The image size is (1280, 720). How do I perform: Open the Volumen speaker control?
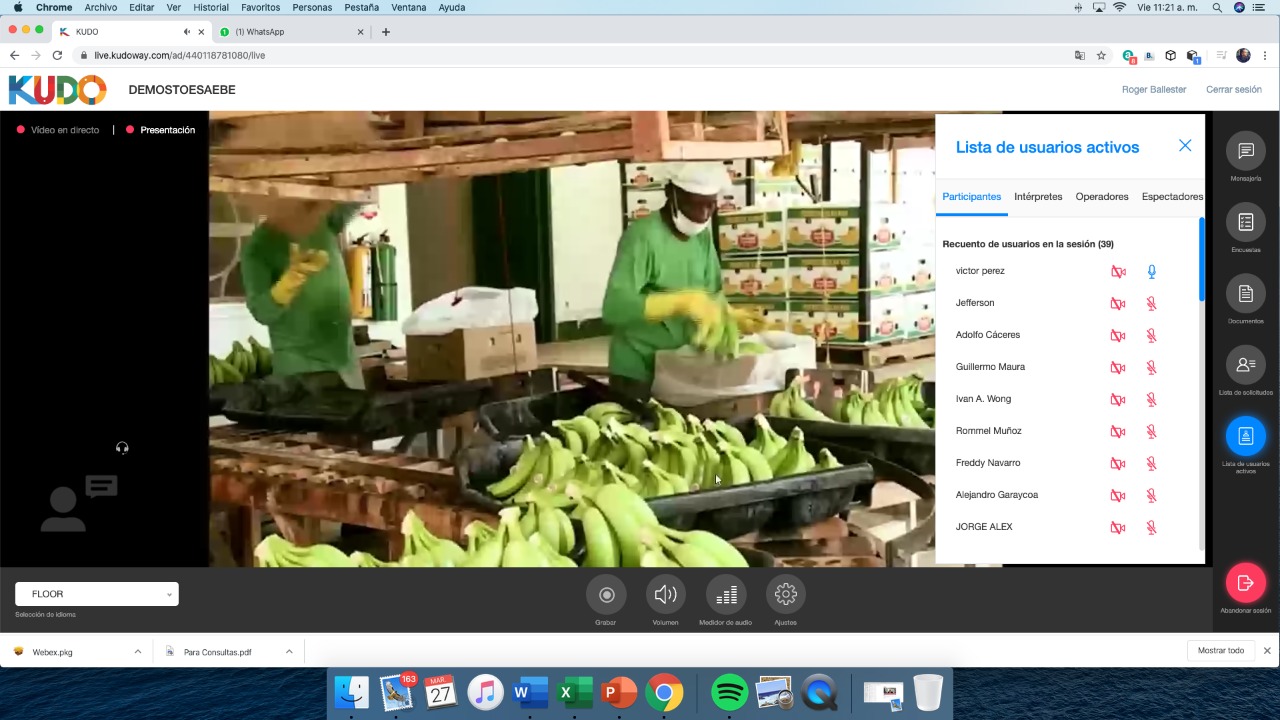[x=666, y=595]
